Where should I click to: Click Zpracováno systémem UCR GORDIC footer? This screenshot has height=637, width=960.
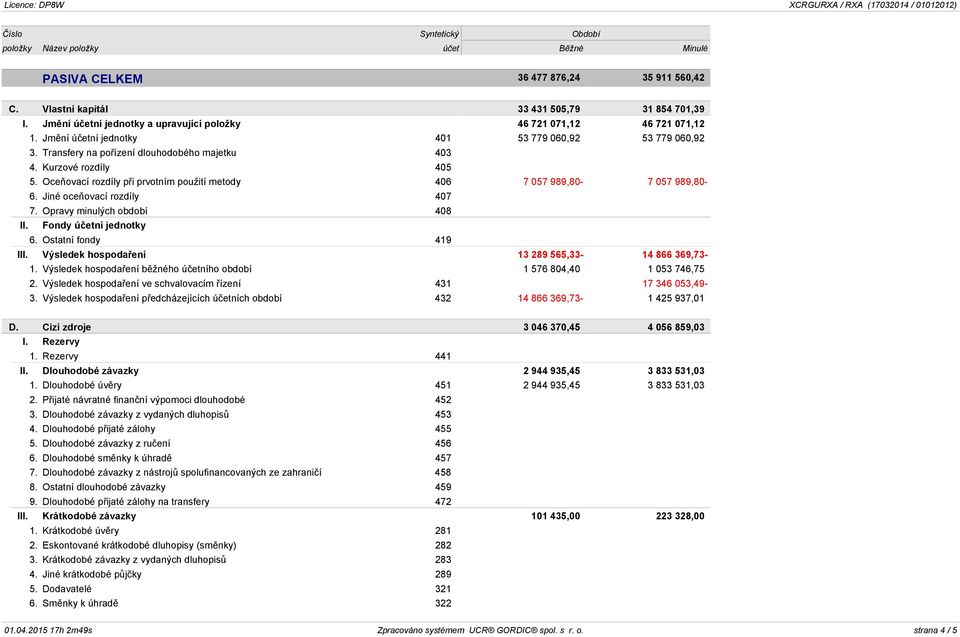coord(480,630)
